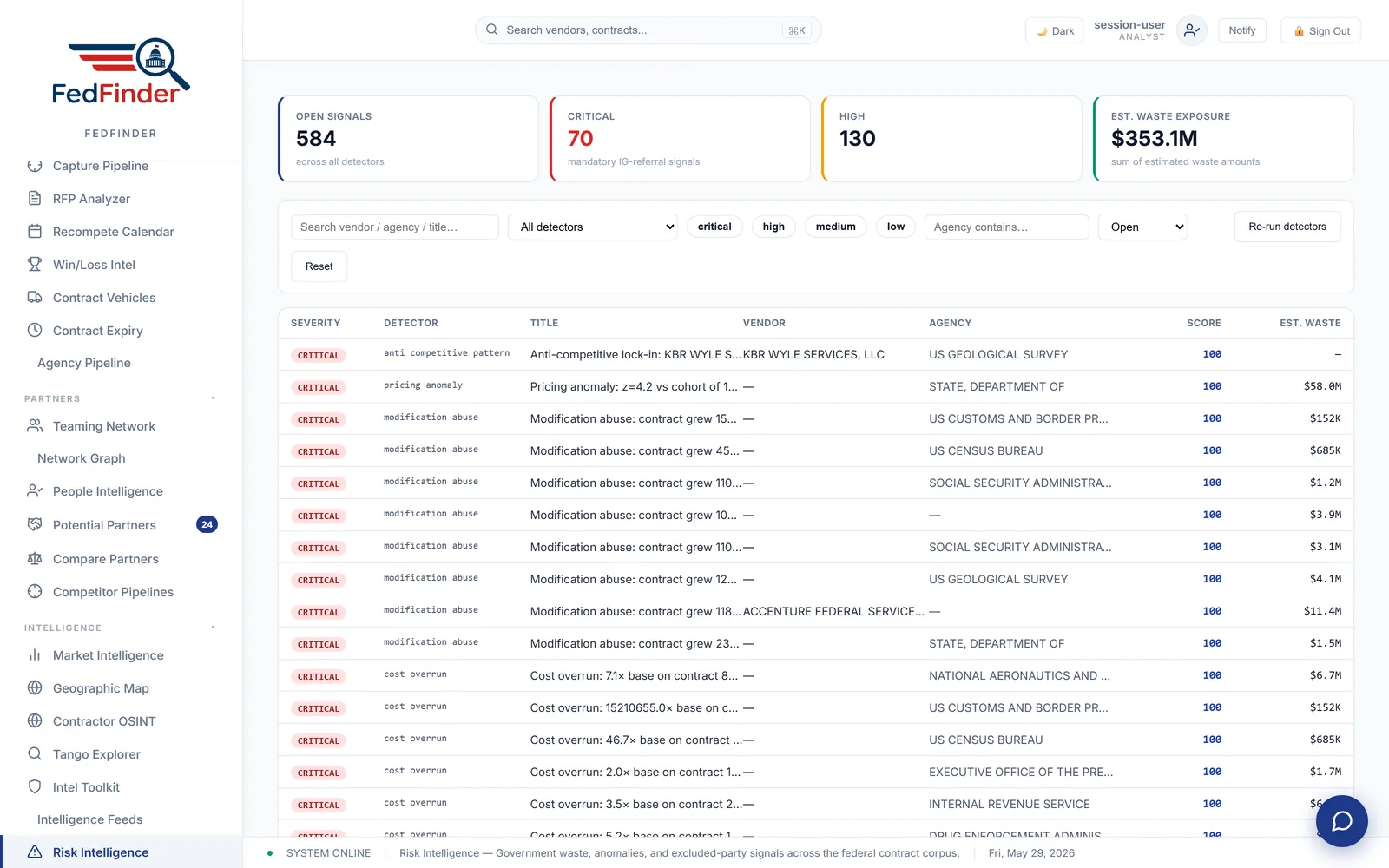This screenshot has height=868, width=1389.
Task: Open the Contract Vehicles truck icon
Action: [35, 297]
